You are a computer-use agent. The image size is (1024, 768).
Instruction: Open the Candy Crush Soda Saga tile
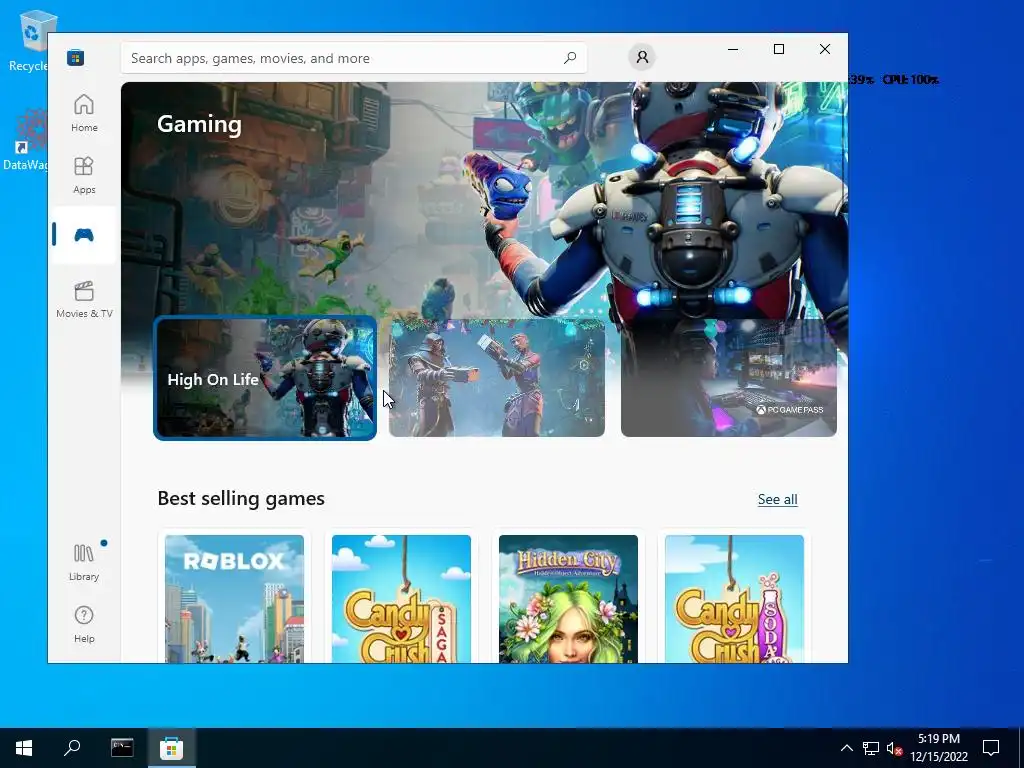[735, 598]
